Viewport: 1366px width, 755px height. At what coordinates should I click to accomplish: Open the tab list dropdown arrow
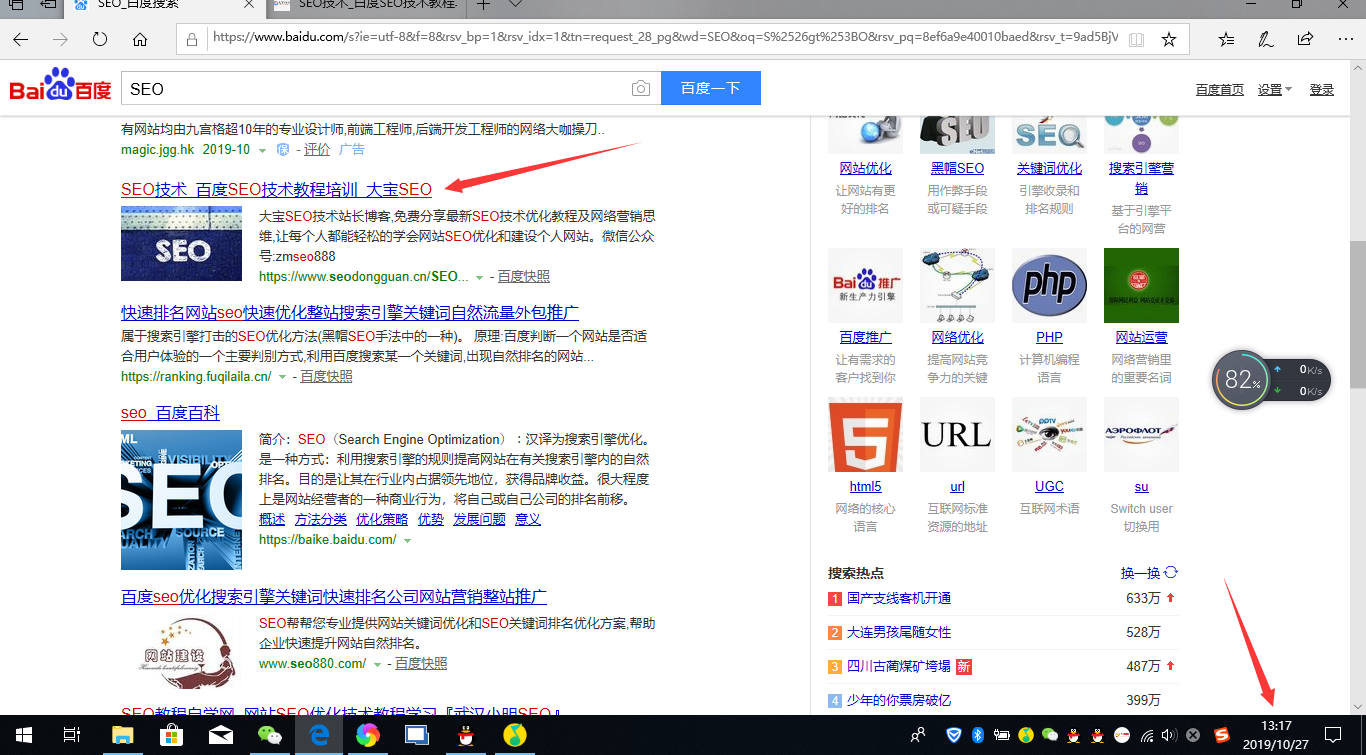click(x=513, y=5)
